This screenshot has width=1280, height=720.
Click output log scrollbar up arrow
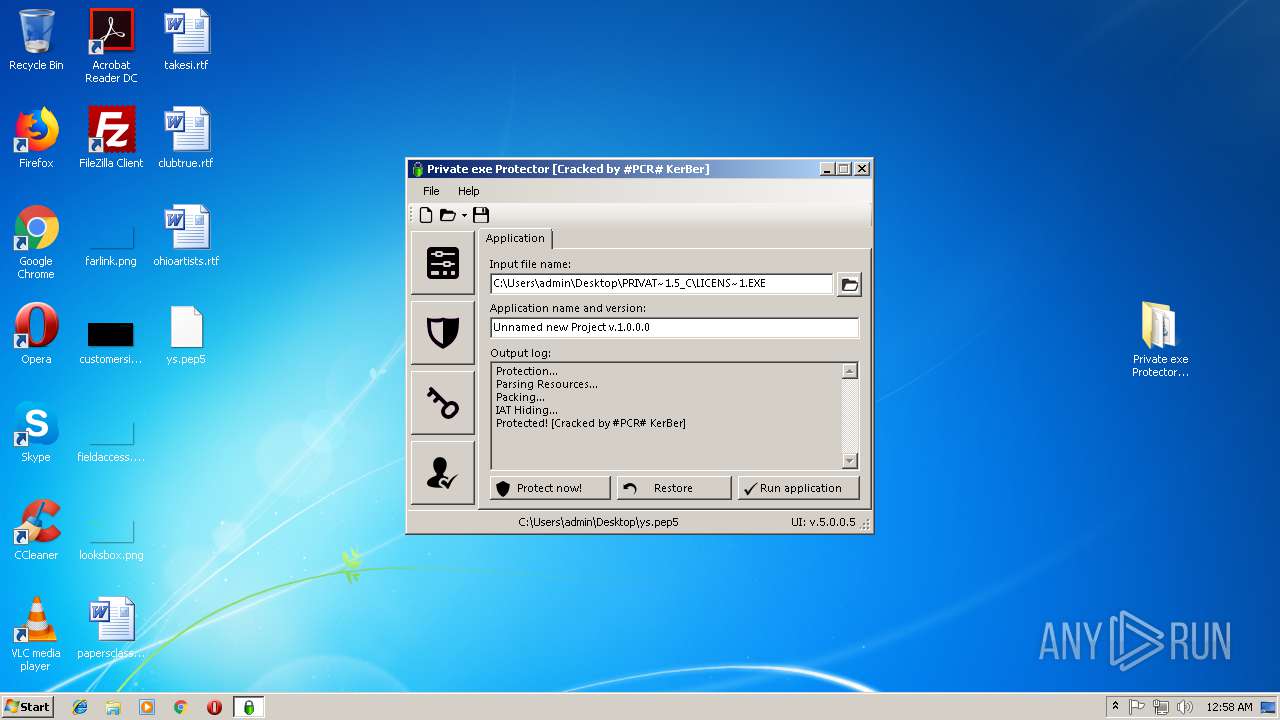[850, 371]
